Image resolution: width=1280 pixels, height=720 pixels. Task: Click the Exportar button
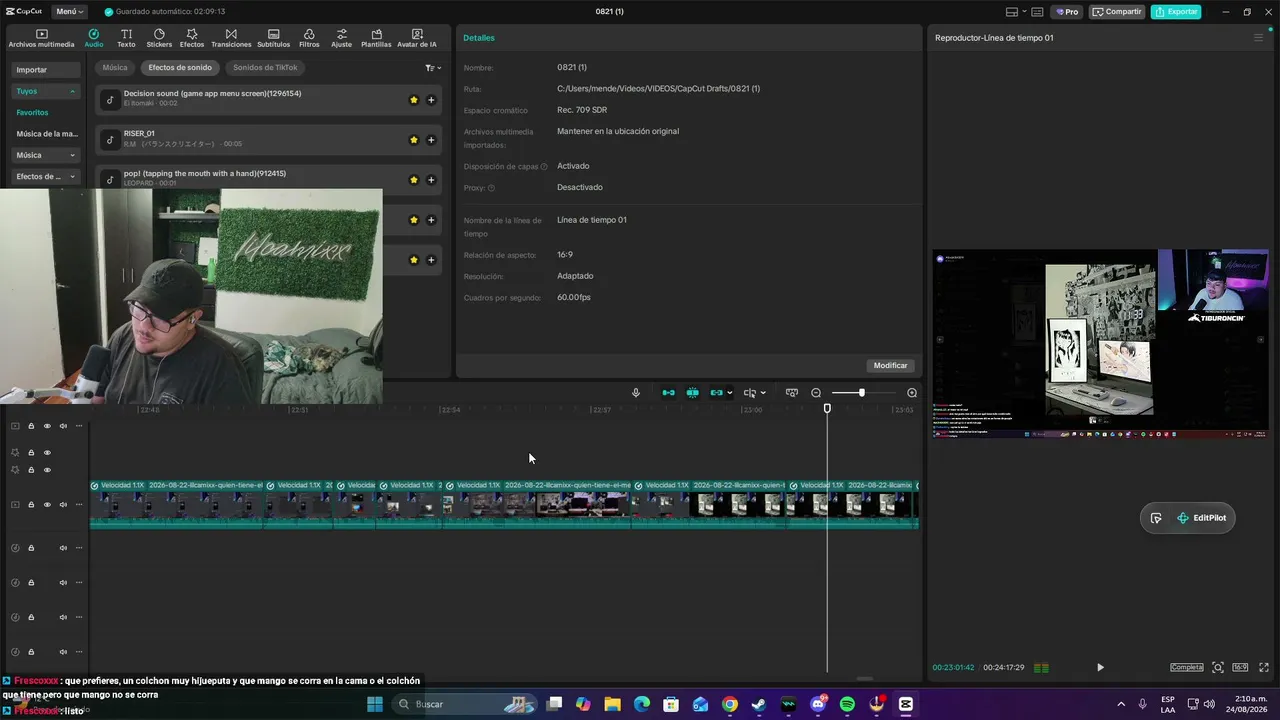1176,12
